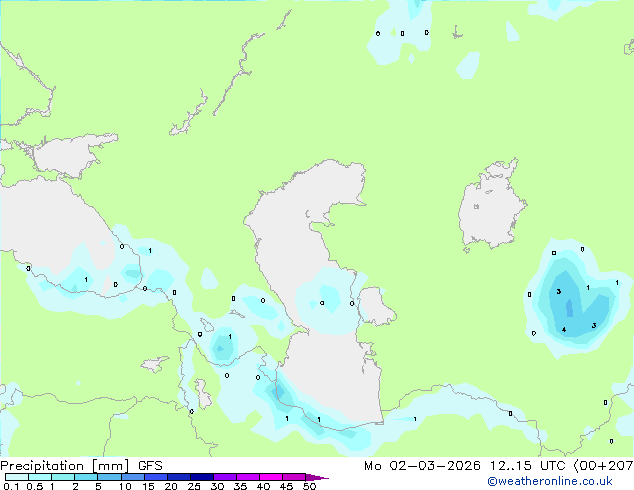The height and width of the screenshot is (490, 634).
Task: Select the legend swatch between 5 and 10
Action: pyautogui.click(x=109, y=477)
